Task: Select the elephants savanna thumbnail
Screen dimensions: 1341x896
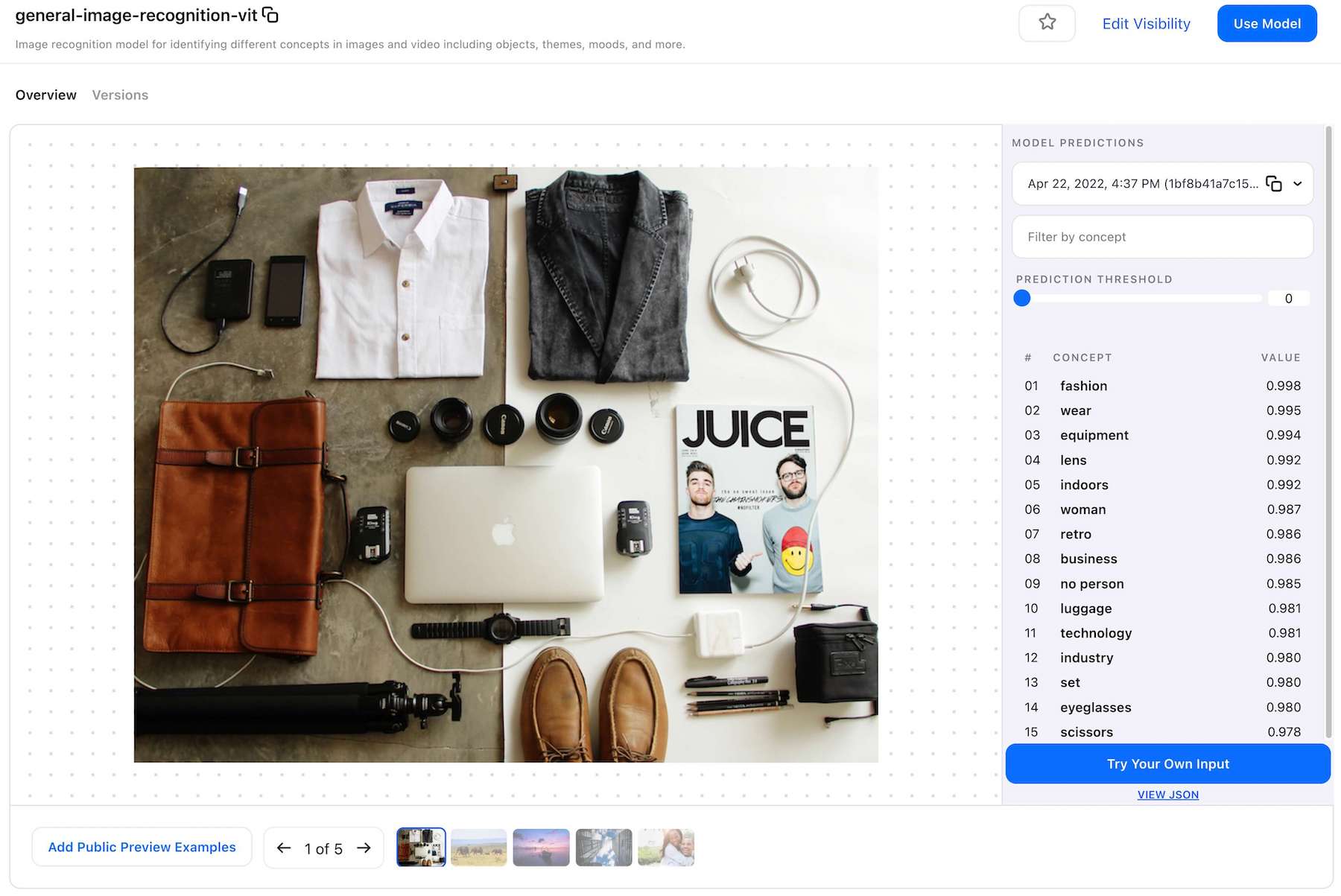Action: pyautogui.click(x=478, y=848)
